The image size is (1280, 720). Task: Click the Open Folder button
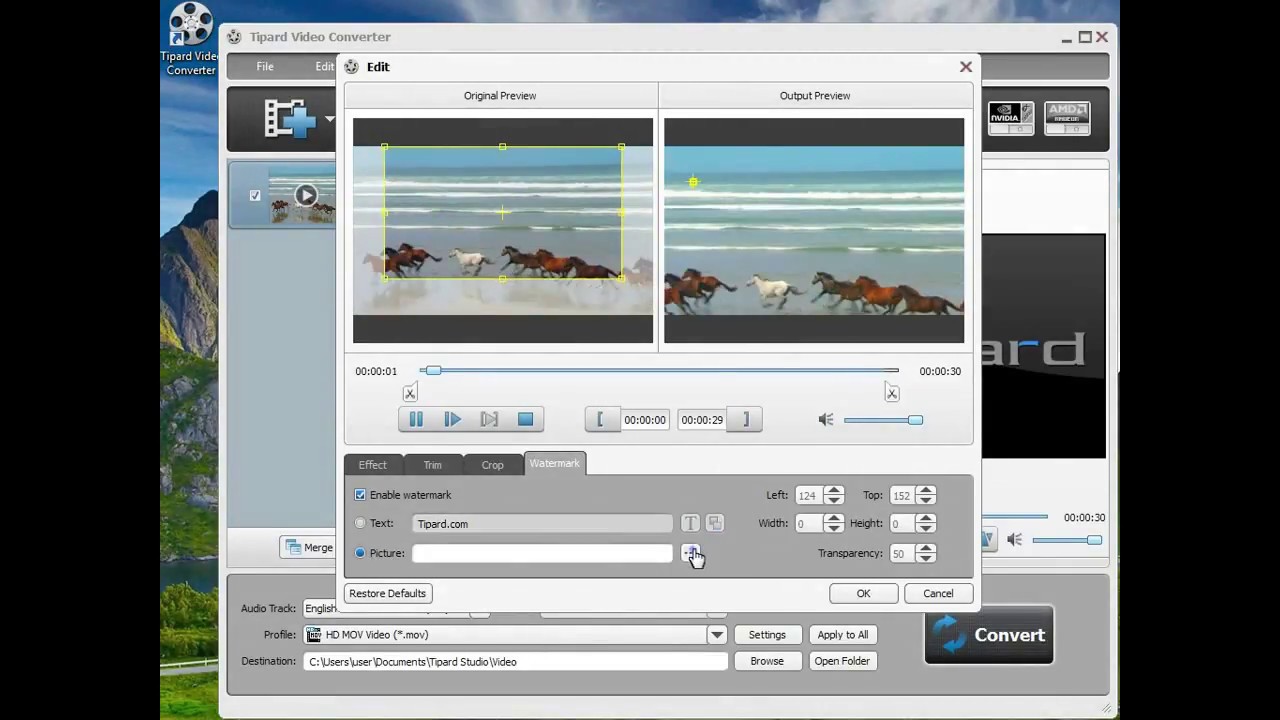[x=842, y=661]
